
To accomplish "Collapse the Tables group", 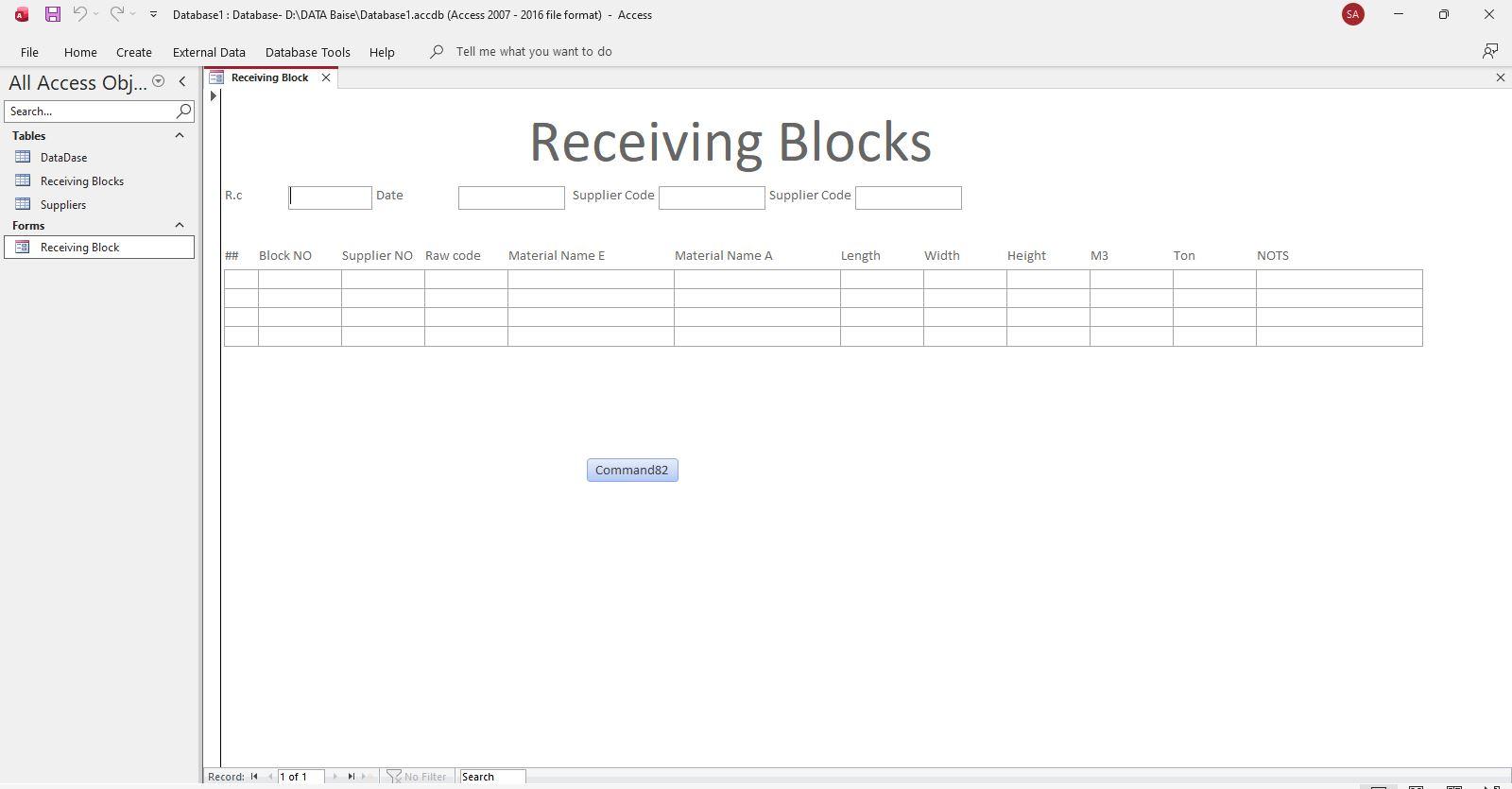I will pos(180,136).
